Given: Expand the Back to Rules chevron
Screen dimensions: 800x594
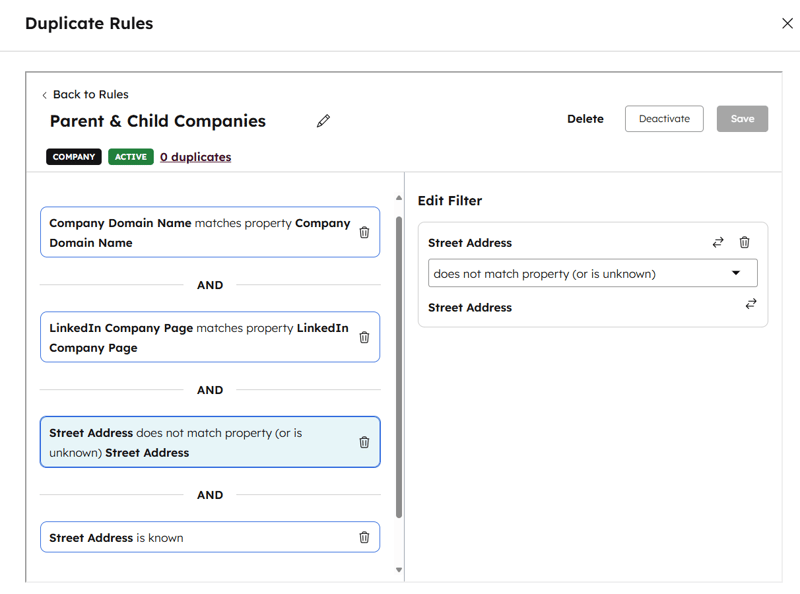Looking at the screenshot, I should (44, 94).
